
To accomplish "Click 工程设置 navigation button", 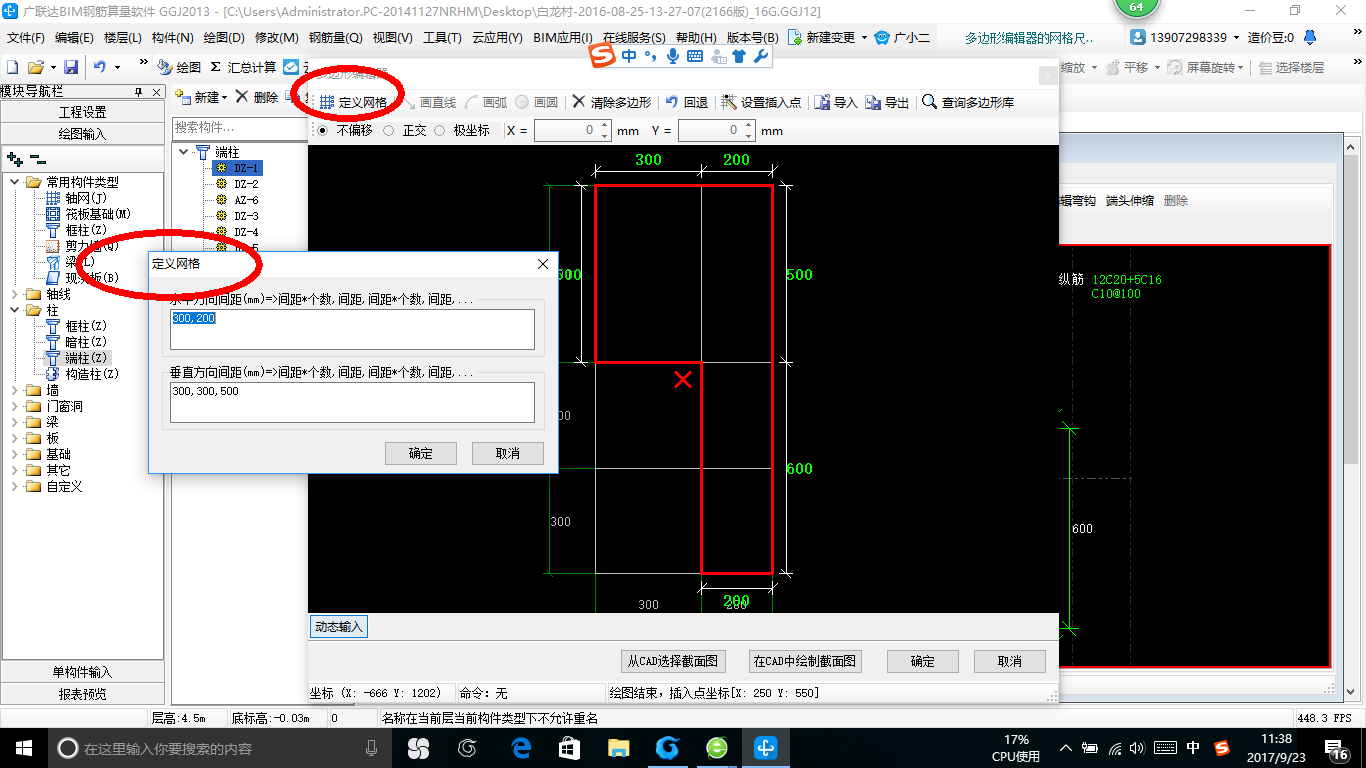I will (83, 112).
